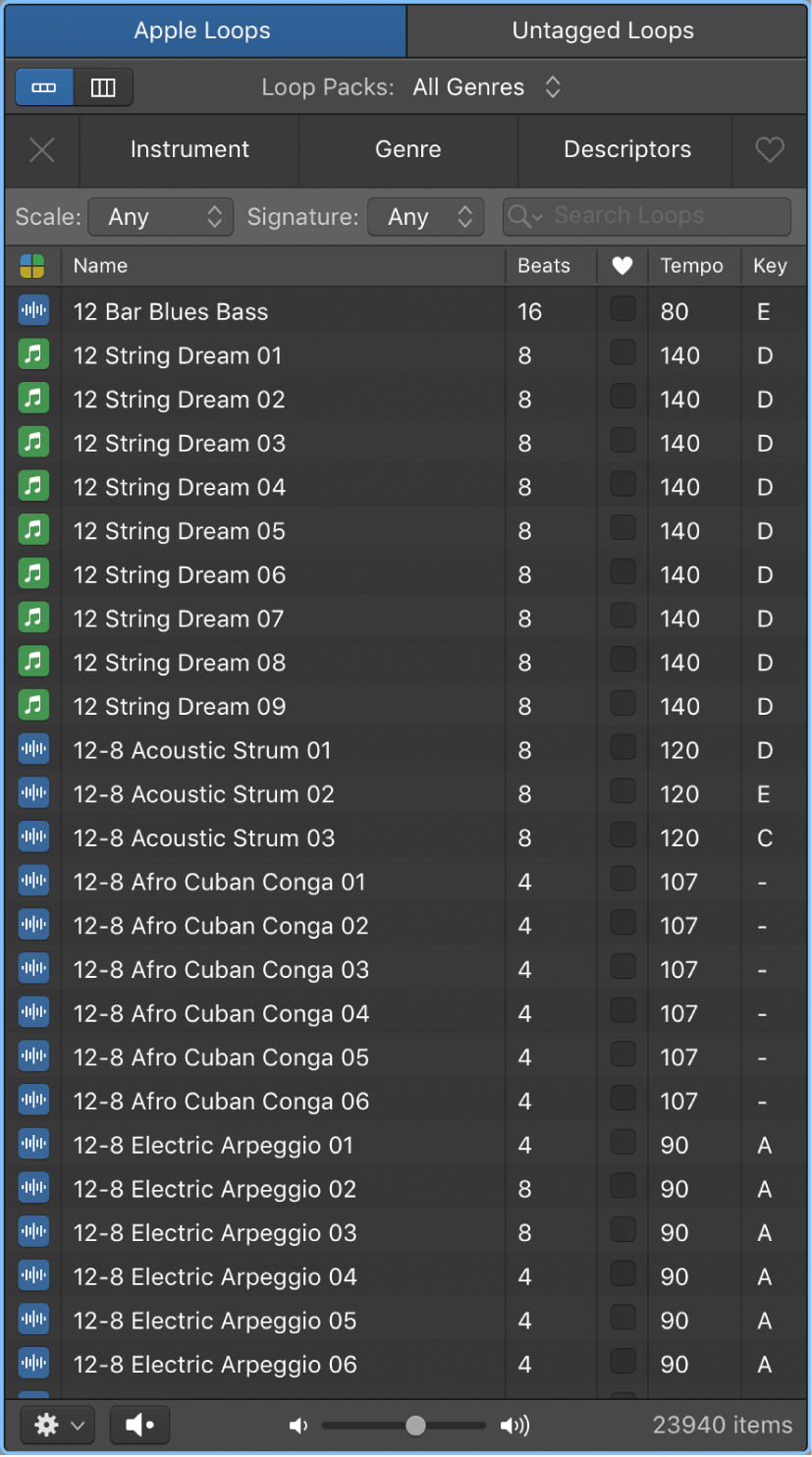Open the Signature dropdown

(x=426, y=217)
